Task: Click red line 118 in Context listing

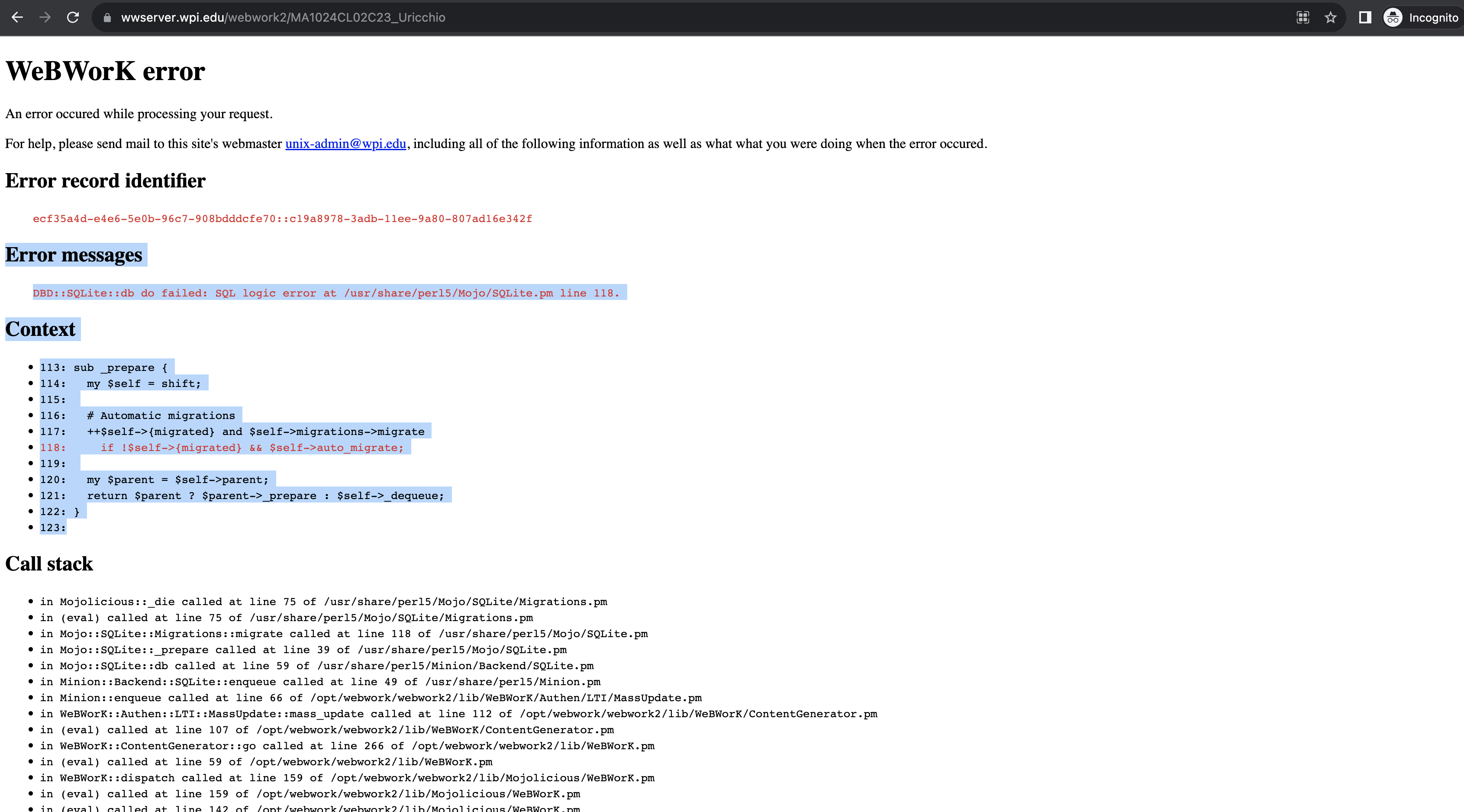Action: point(225,448)
